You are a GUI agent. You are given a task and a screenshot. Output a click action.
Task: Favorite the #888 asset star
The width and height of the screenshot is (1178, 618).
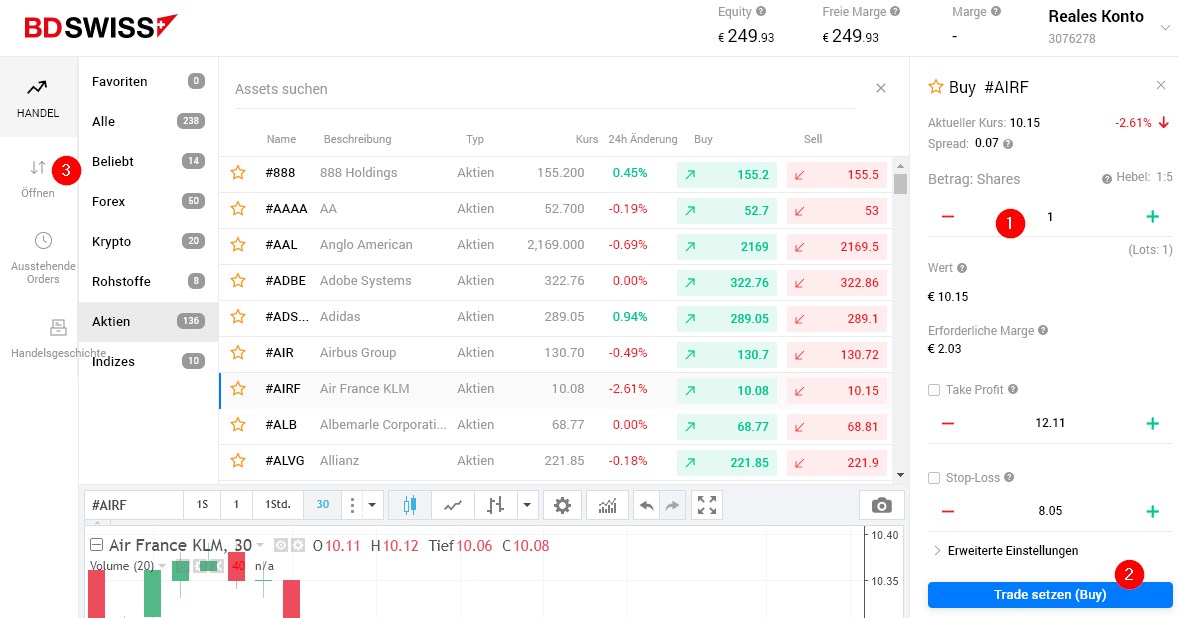tap(238, 173)
